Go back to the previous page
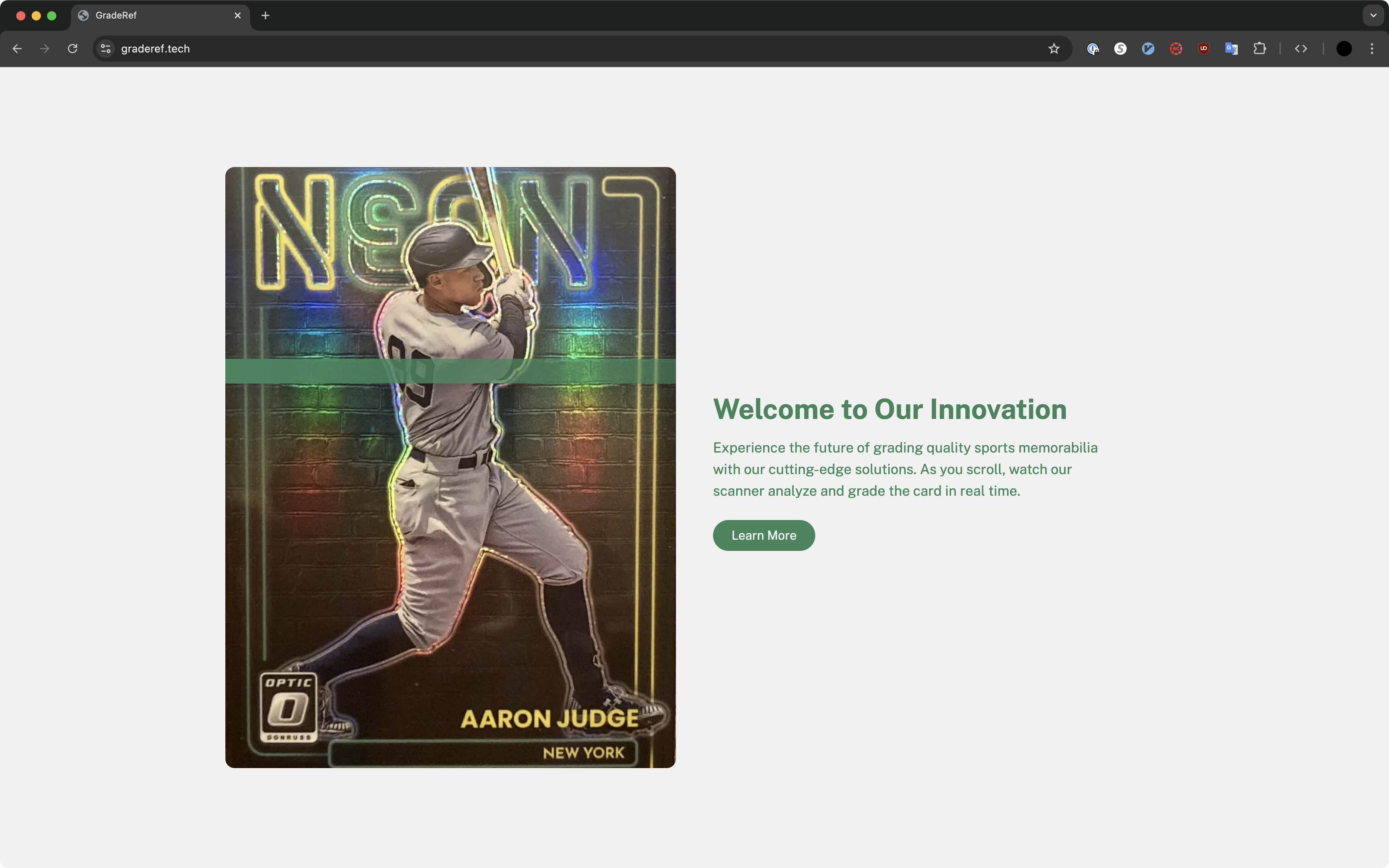Image resolution: width=1389 pixels, height=868 pixels. click(x=17, y=49)
